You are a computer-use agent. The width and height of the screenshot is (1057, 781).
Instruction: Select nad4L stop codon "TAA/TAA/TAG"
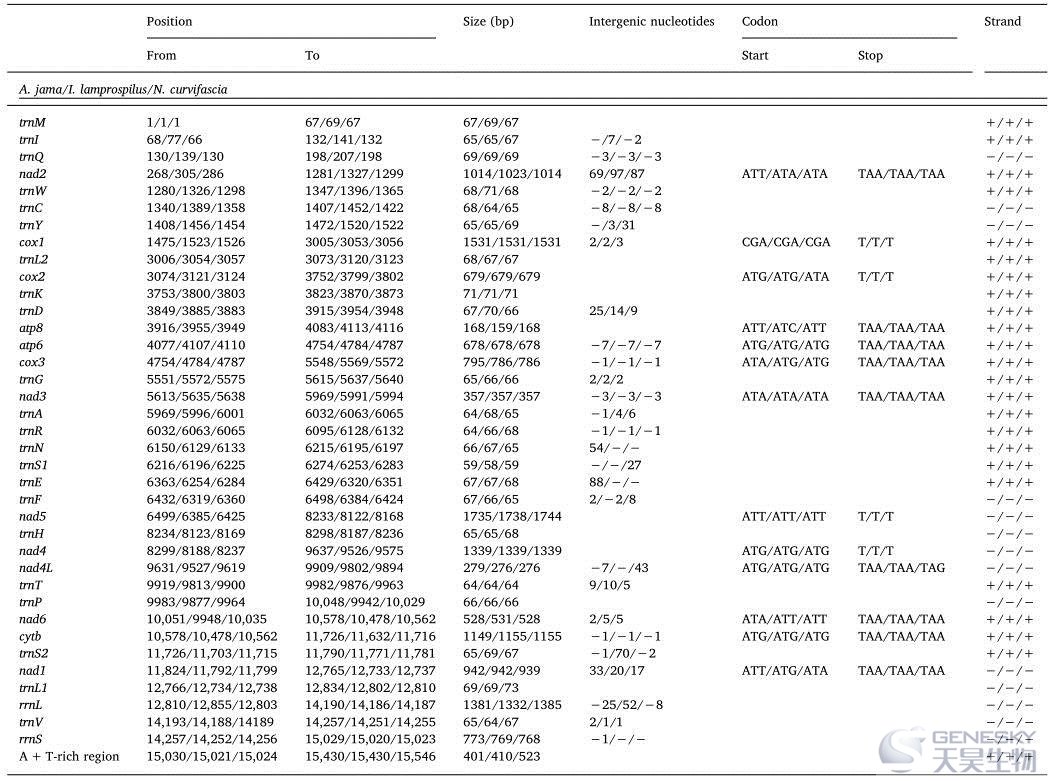click(901, 568)
